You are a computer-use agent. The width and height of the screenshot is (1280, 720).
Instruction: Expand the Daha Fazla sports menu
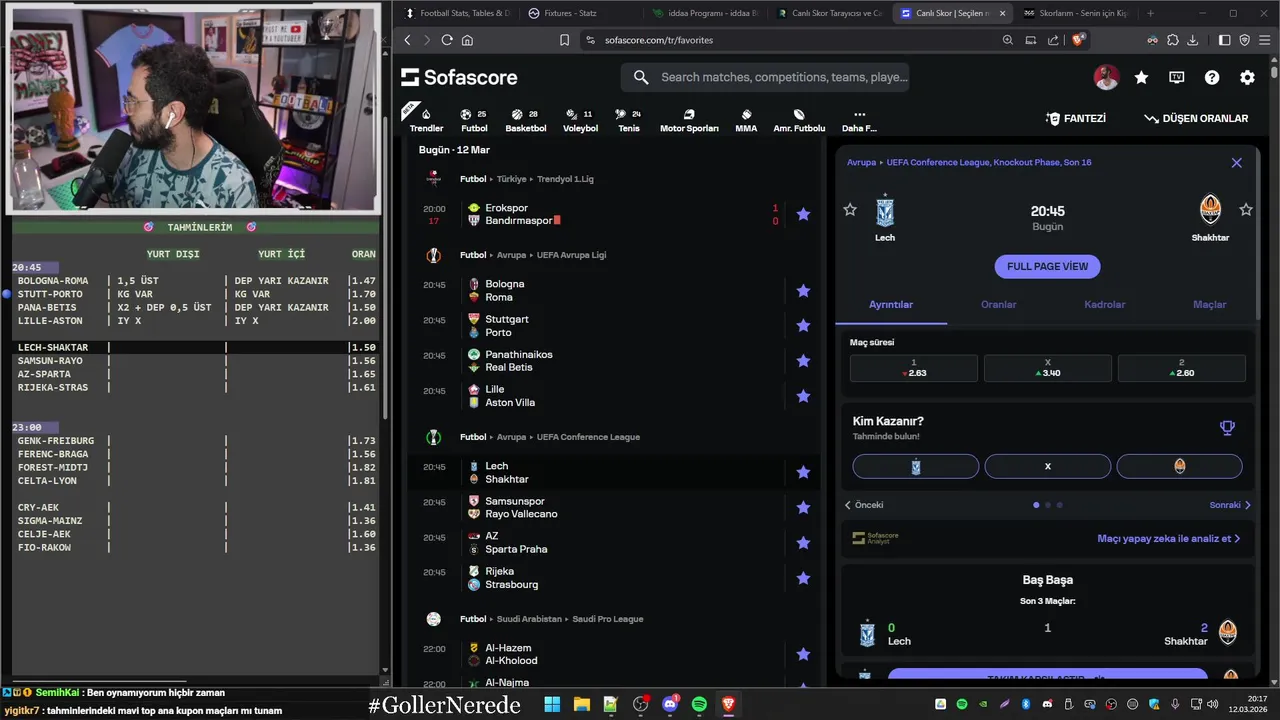click(859, 120)
